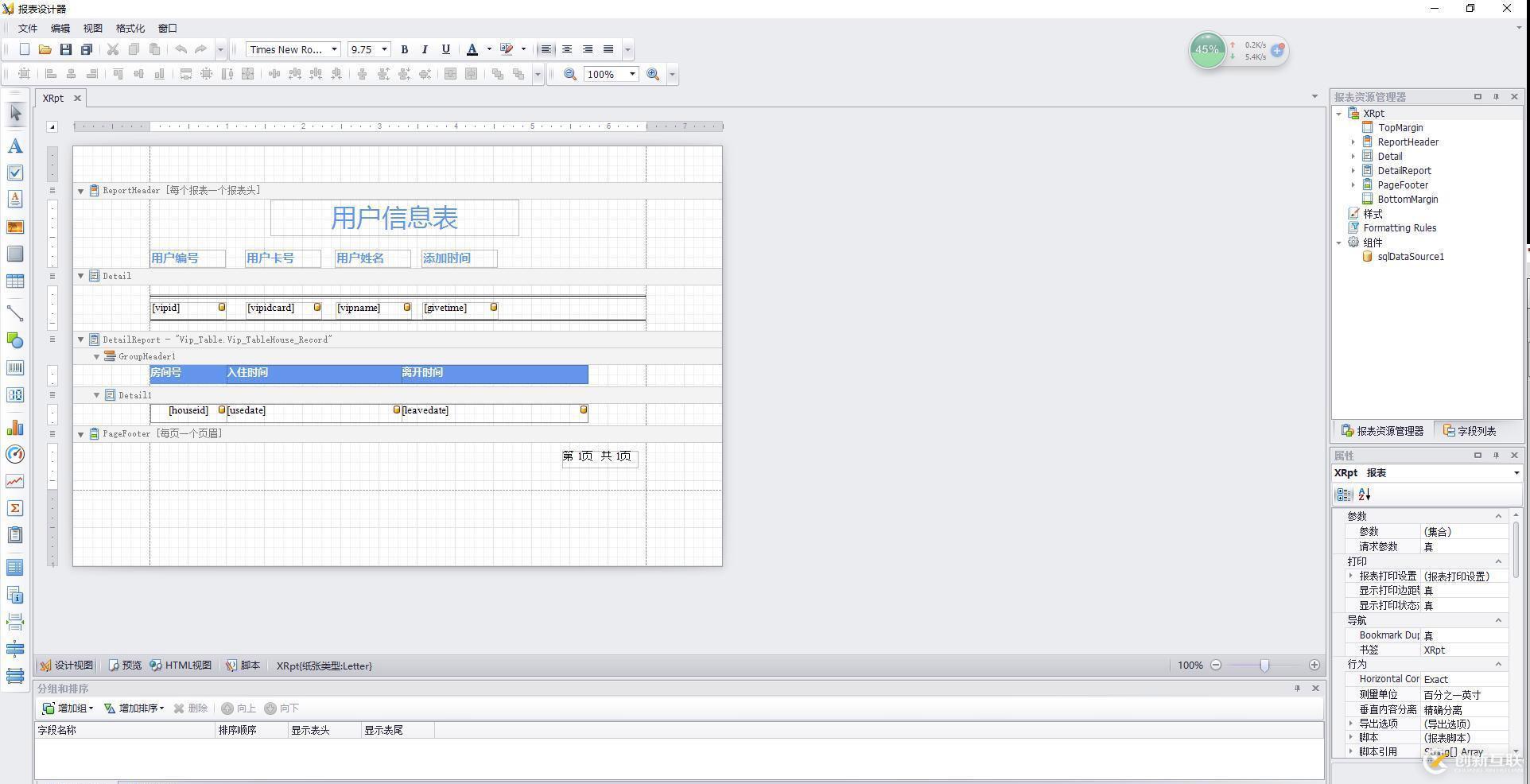Toggle italic formatting

[x=425, y=49]
